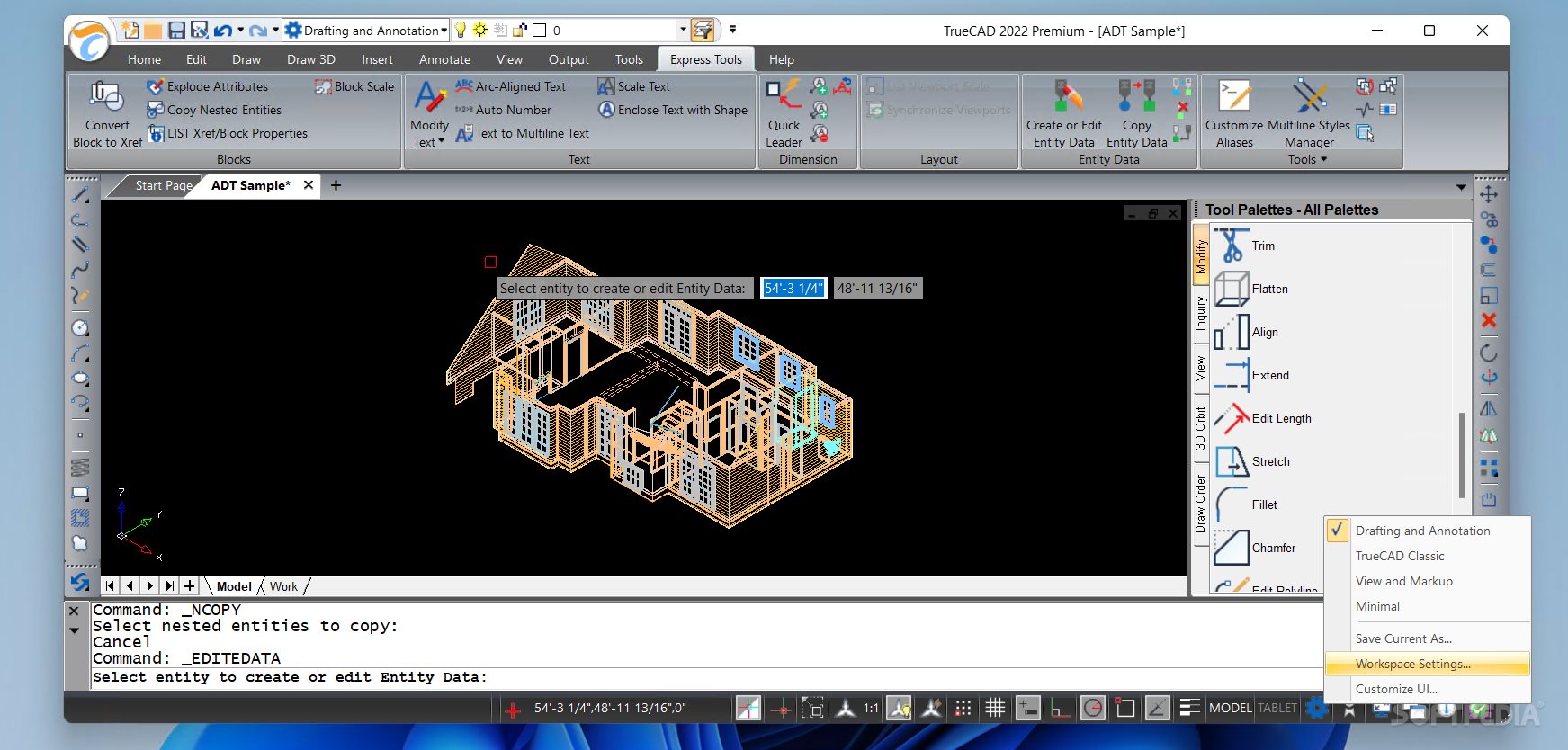
Task: Select Trim tool in Tool Palettes
Action: click(1245, 246)
